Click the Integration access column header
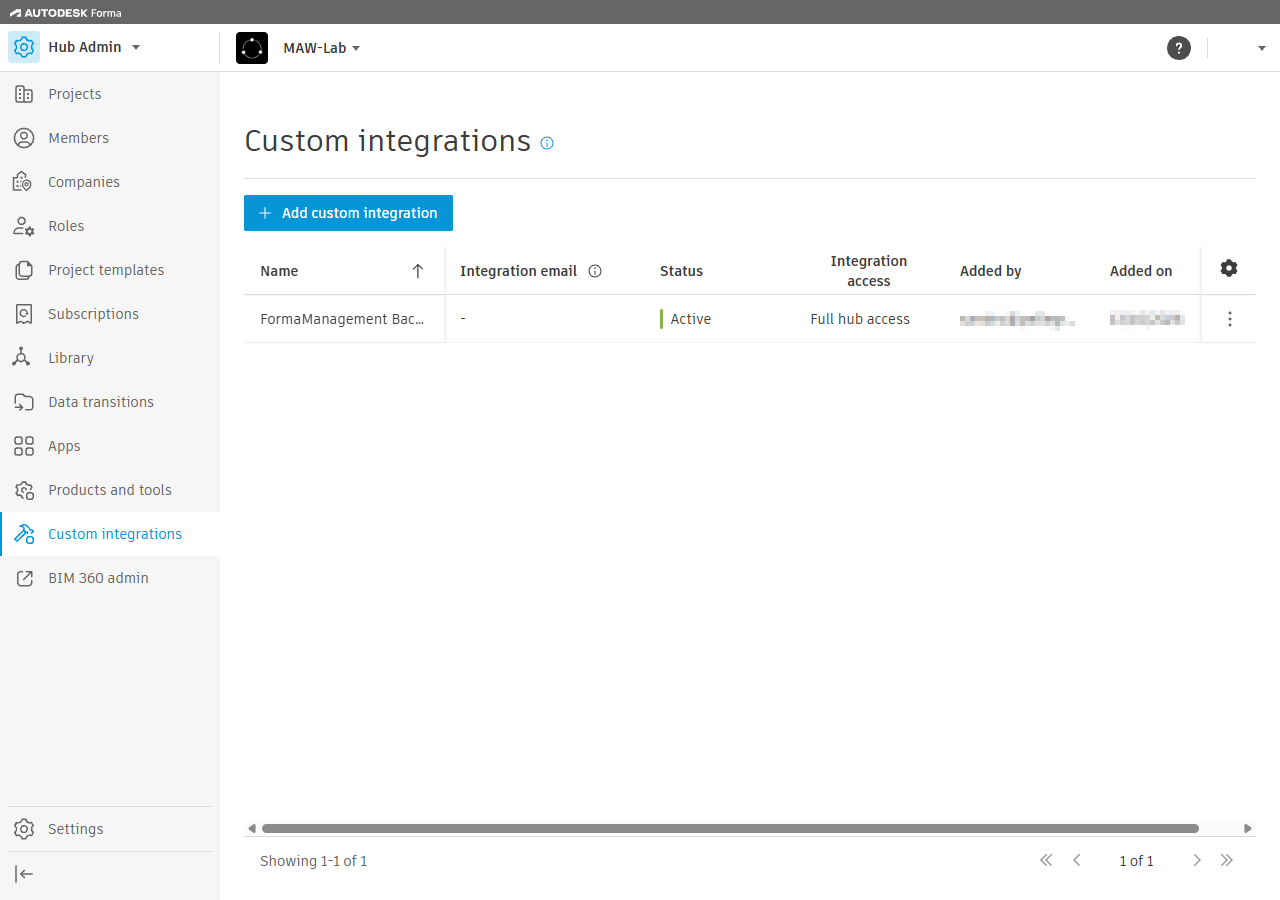Viewport: 1280px width, 900px height. tap(869, 271)
